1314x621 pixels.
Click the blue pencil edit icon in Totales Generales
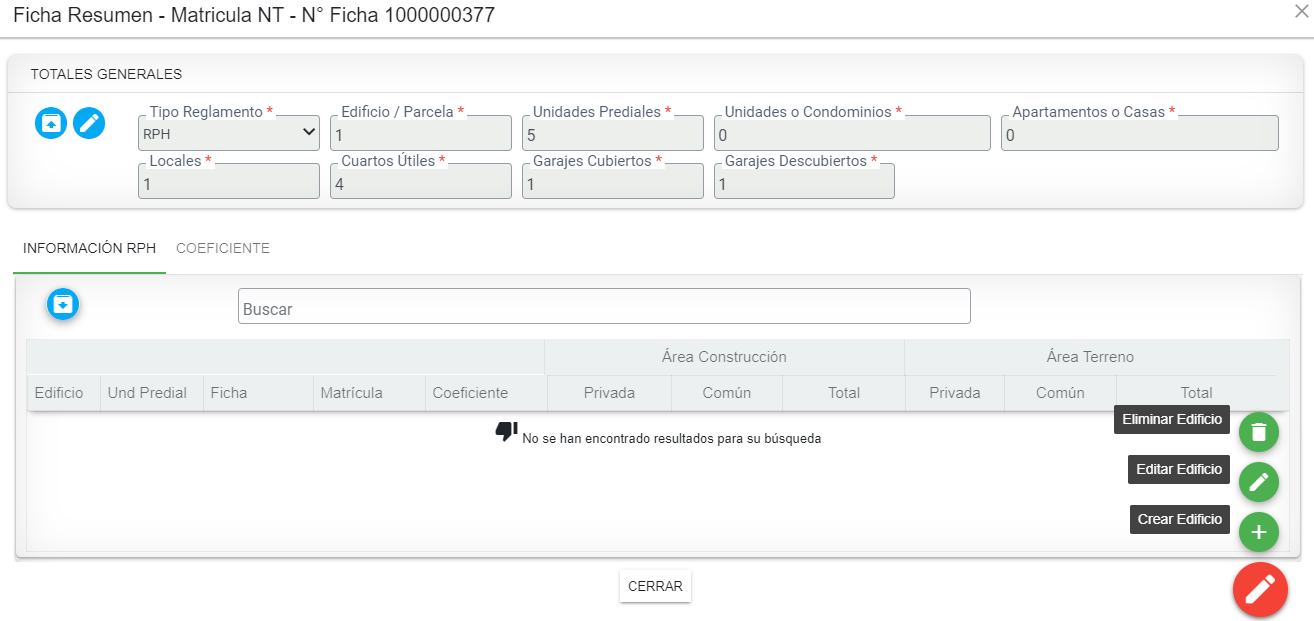pyautogui.click(x=89, y=123)
